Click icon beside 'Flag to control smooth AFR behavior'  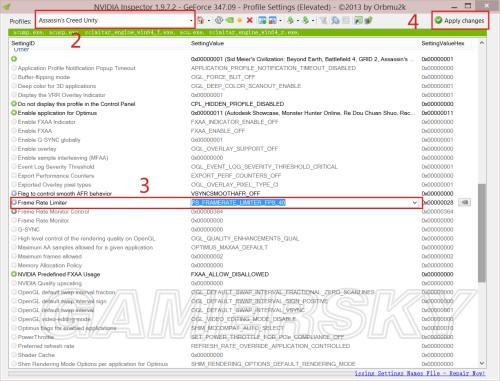coord(14,193)
